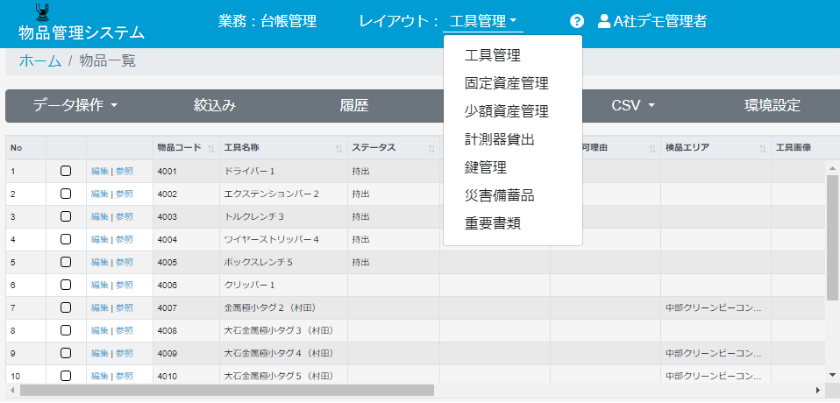Select the checkbox for item 4007

66,308
